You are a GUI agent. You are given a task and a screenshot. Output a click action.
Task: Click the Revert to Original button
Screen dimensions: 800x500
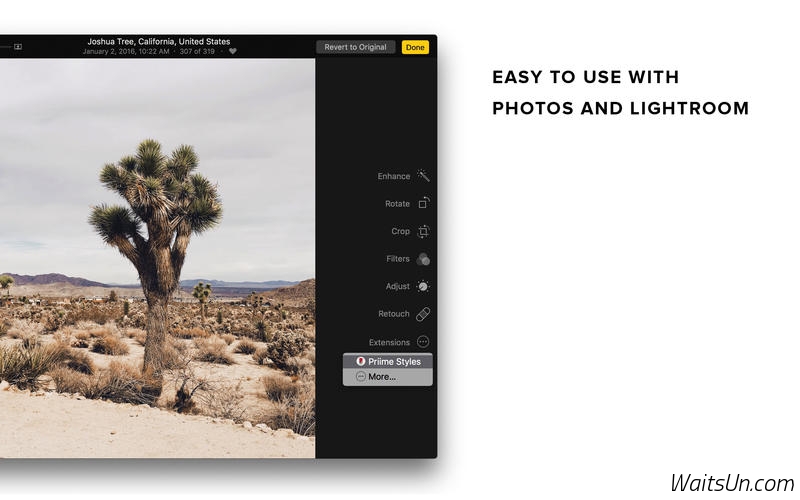click(x=356, y=47)
